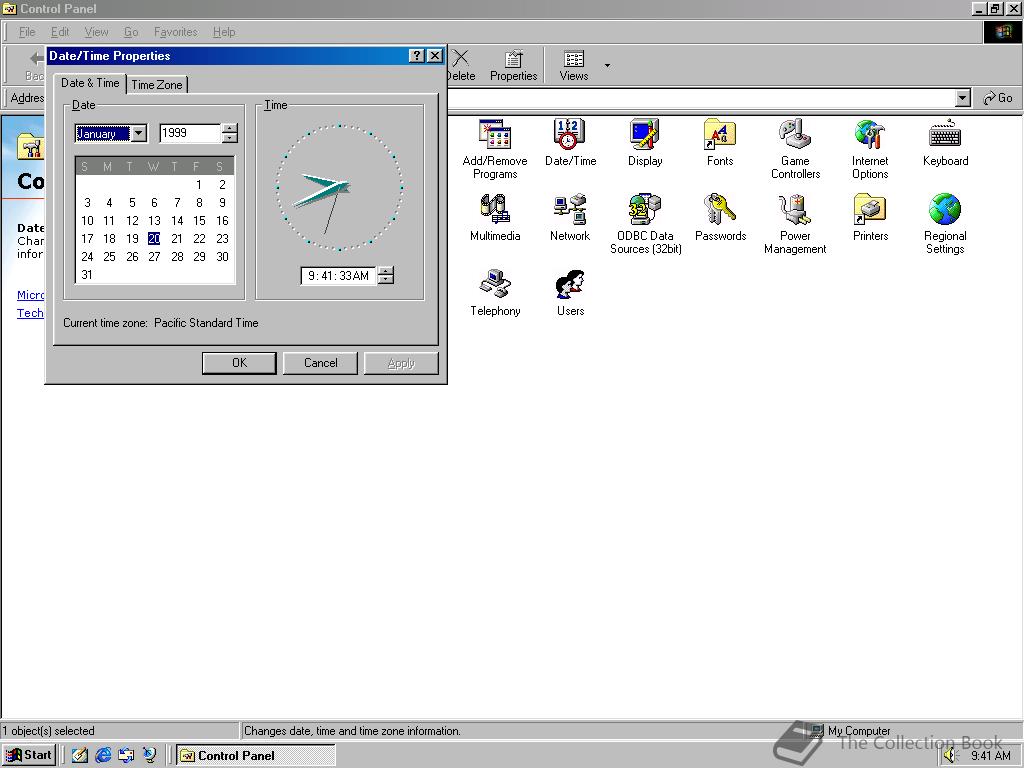Select the Date & Time tab
The image size is (1024, 768).
[90, 83]
